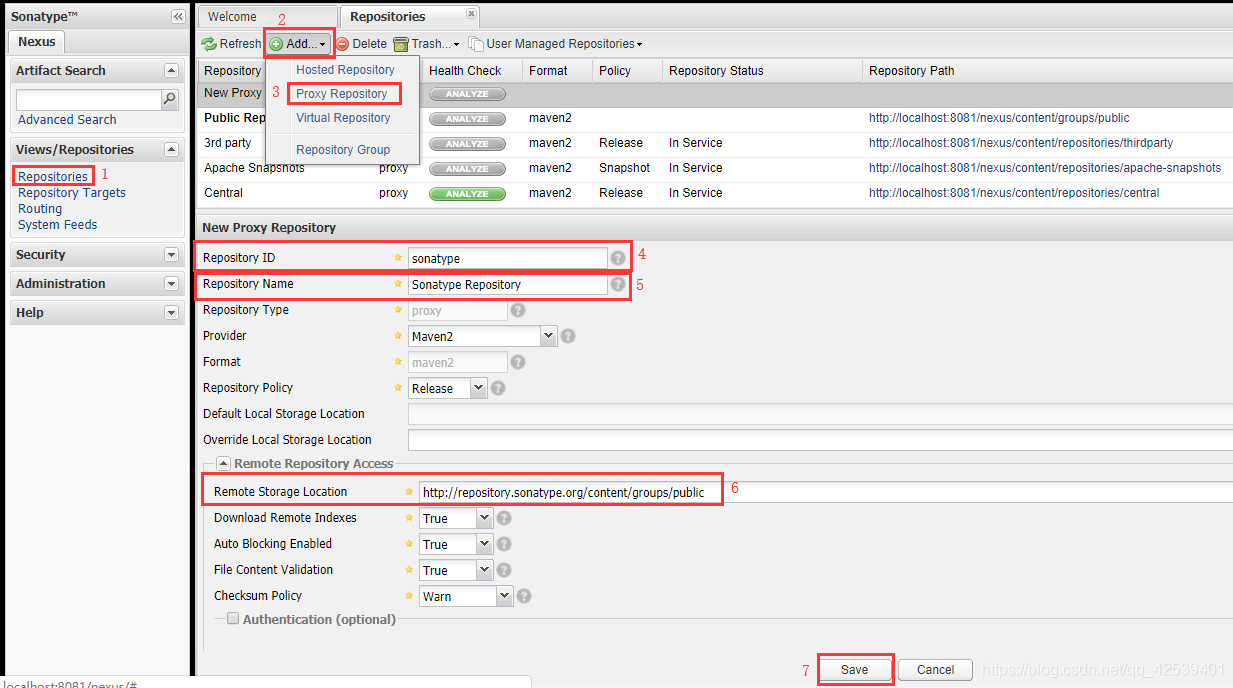Viewport: 1233px width, 688px height.
Task: Open the Checksum Policy dropdown
Action: tap(504, 596)
